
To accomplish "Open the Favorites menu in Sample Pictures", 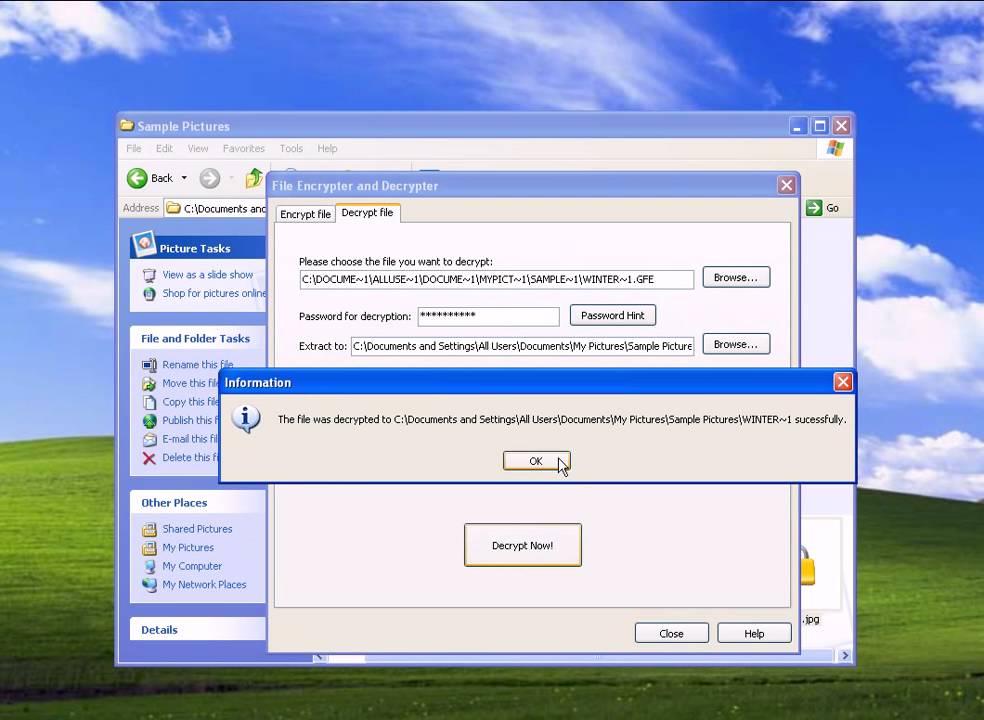I will (243, 148).
